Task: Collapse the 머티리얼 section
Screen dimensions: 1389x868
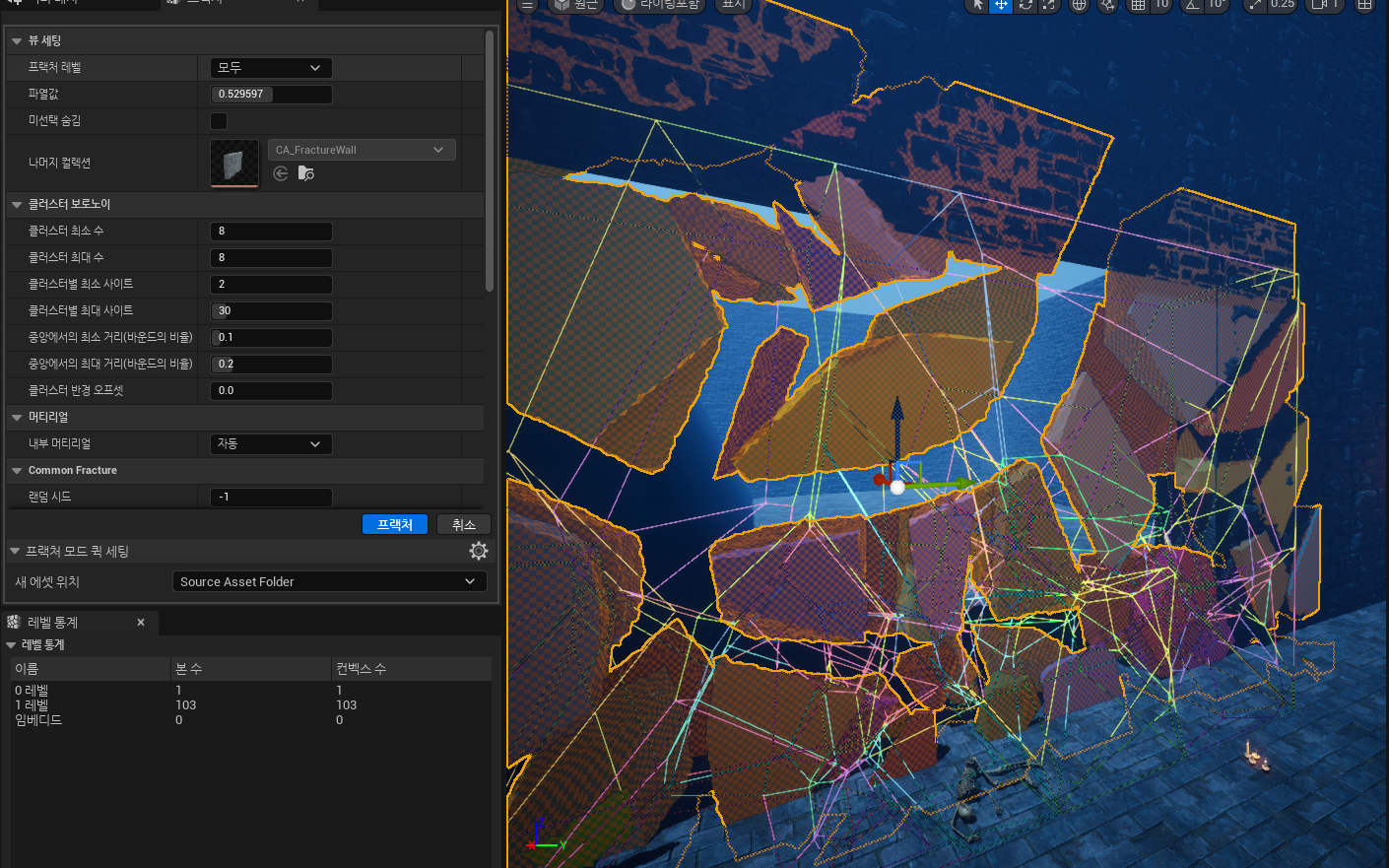Action: tap(17, 418)
